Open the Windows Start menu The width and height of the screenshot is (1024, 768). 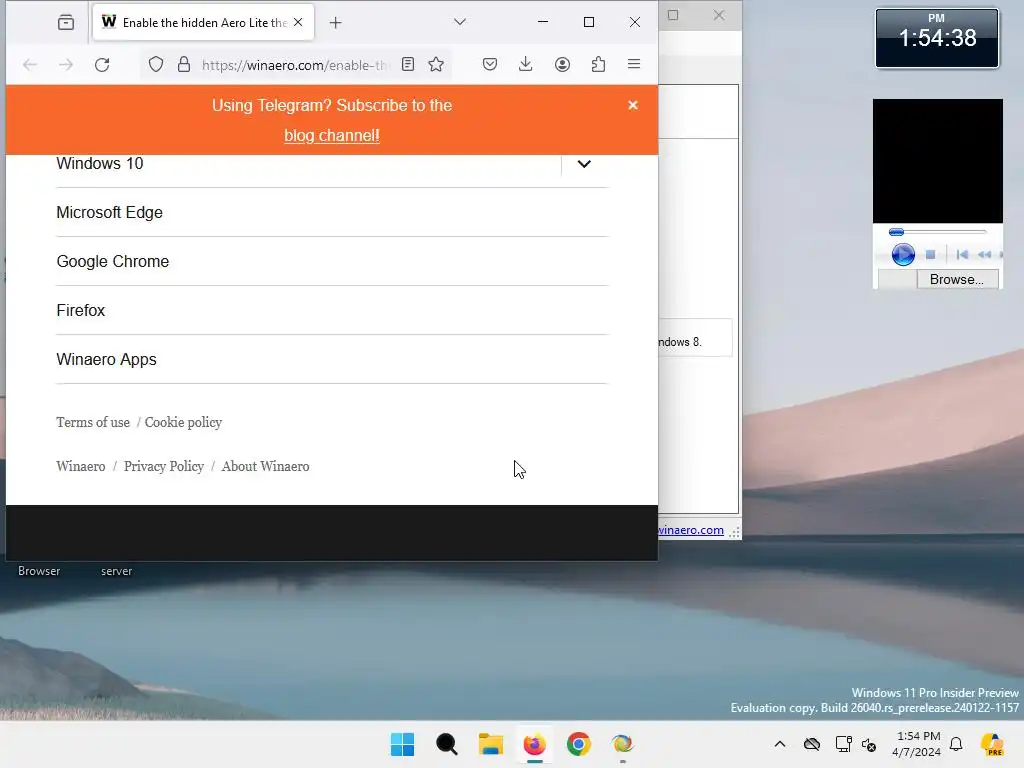pyautogui.click(x=402, y=744)
